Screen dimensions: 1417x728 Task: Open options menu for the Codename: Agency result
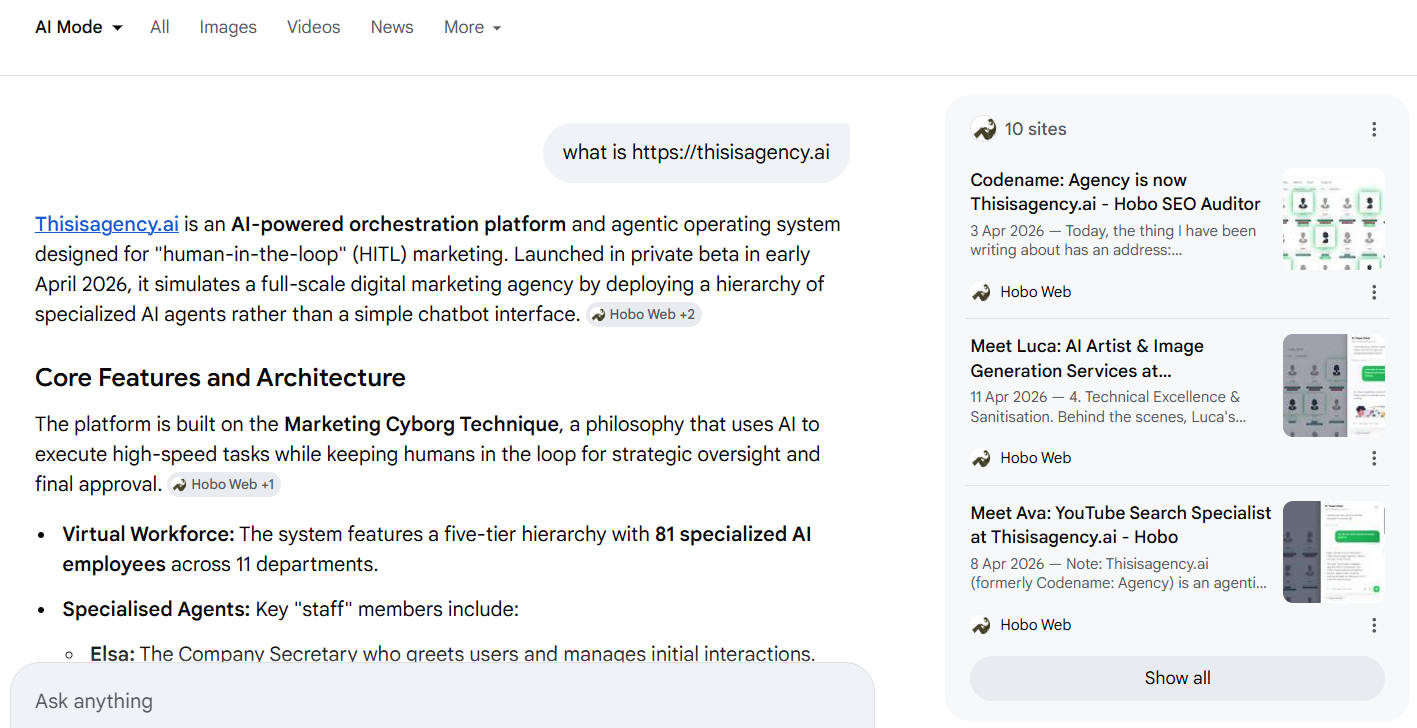pos(1374,292)
